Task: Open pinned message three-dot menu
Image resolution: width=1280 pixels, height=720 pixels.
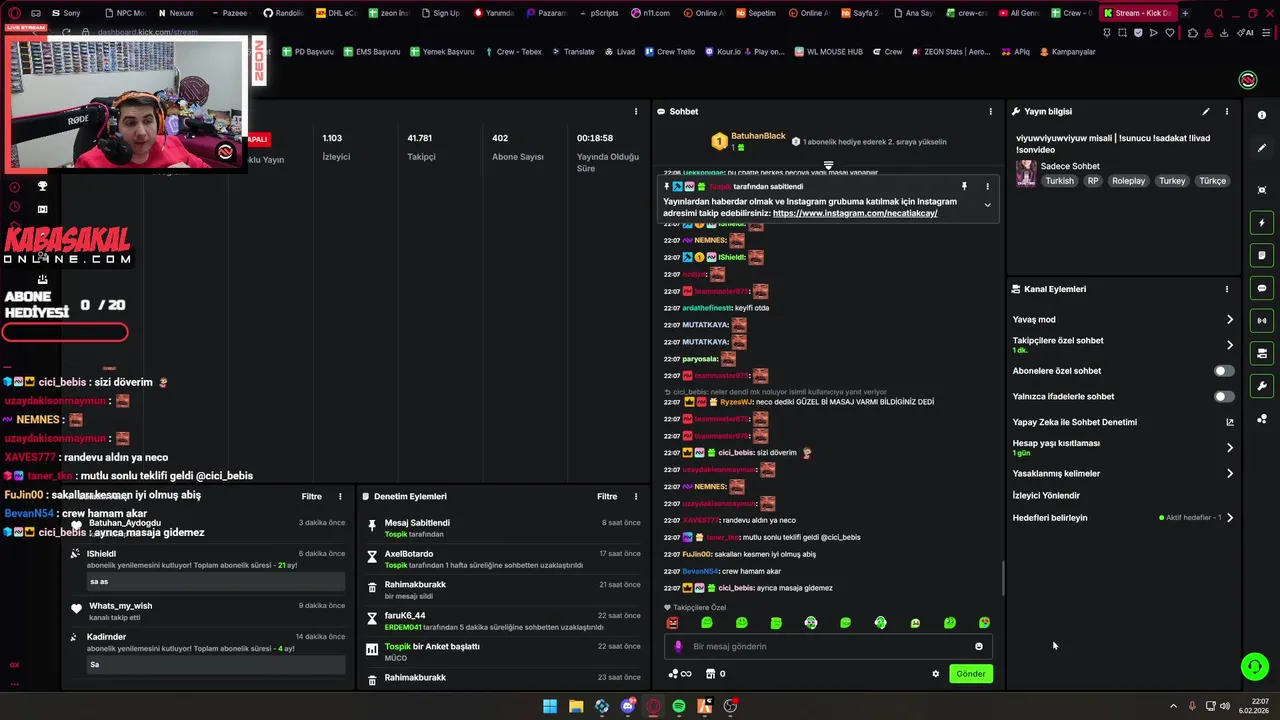Action: [987, 187]
